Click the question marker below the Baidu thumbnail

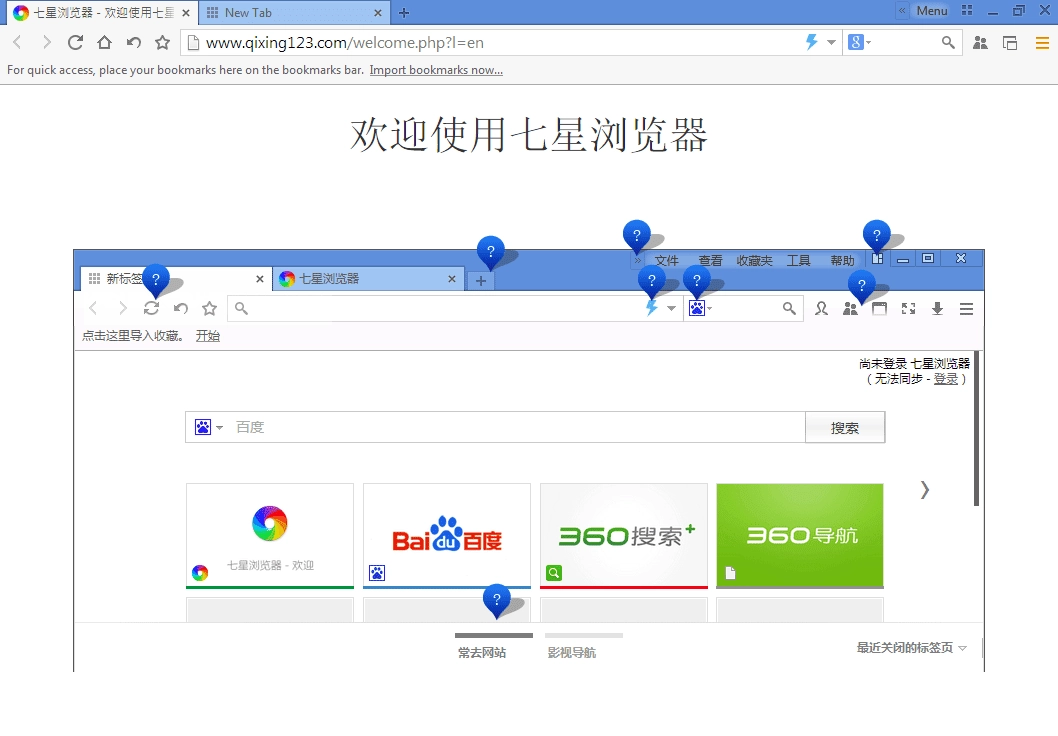[x=497, y=600]
